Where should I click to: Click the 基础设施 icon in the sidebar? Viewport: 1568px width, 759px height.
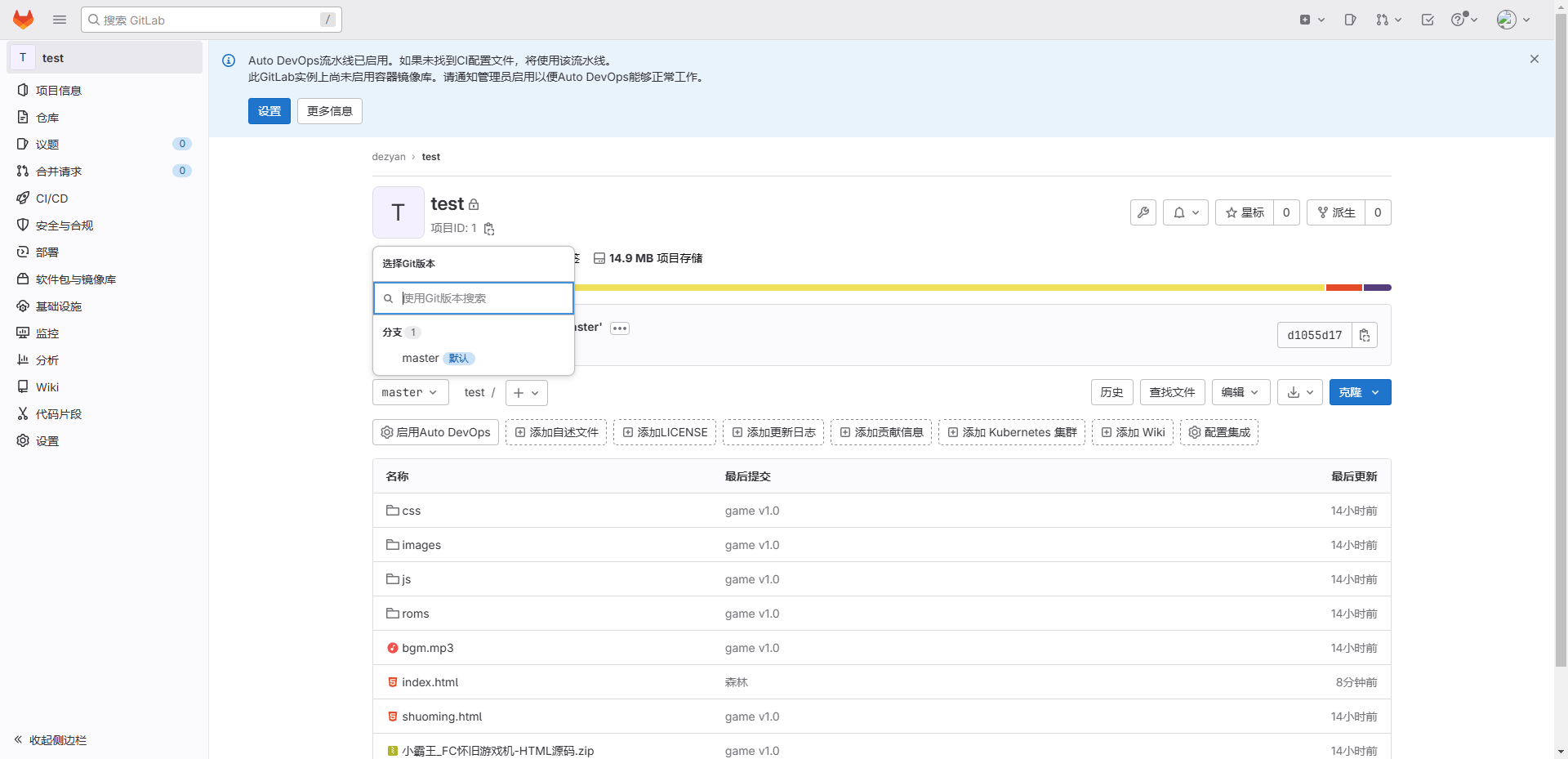pyautogui.click(x=23, y=306)
